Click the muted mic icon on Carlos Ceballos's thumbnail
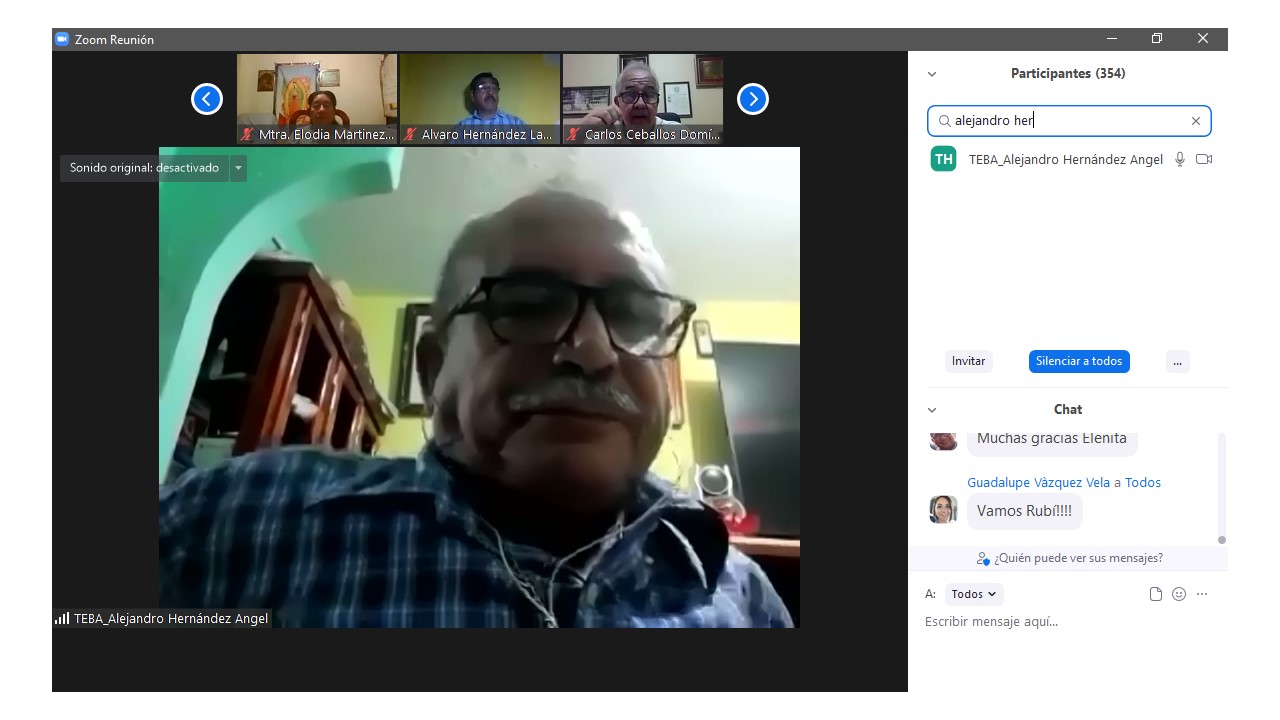This screenshot has width=1280, height=720. 573,134
